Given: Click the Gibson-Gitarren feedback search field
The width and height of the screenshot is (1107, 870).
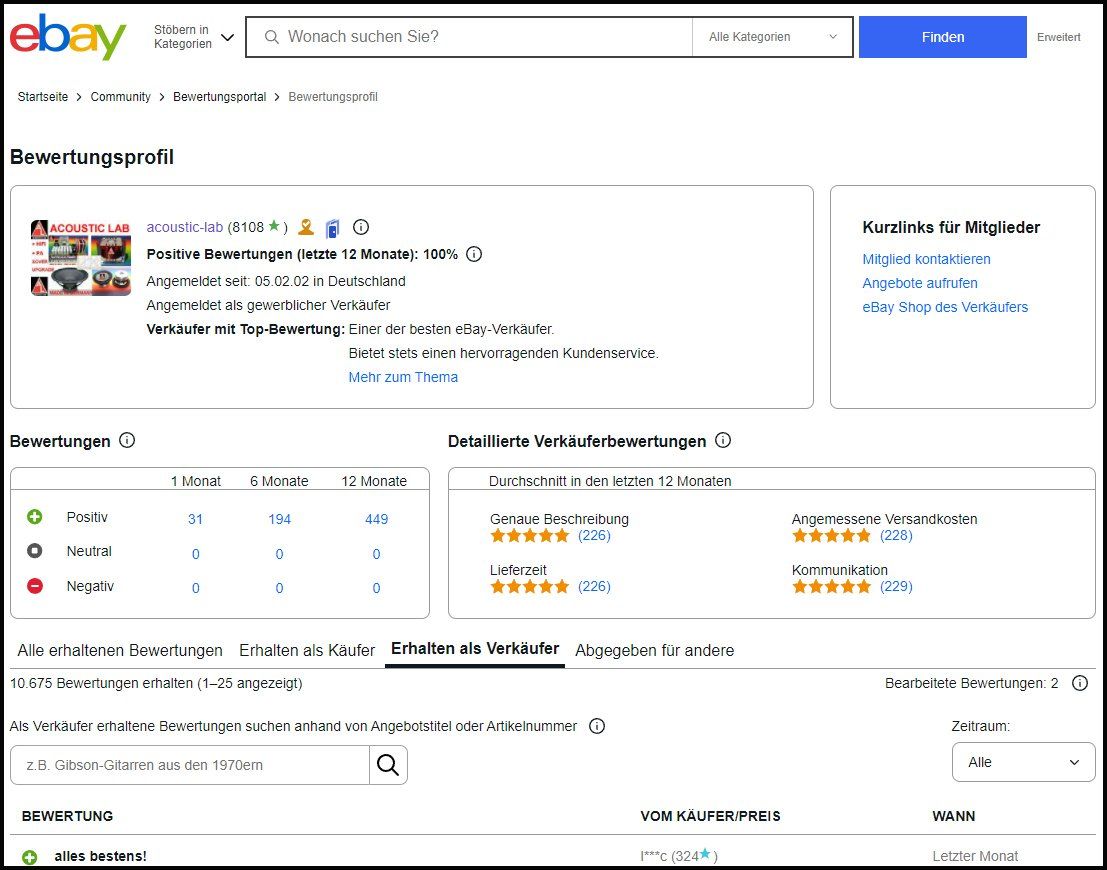Looking at the screenshot, I should 190,765.
